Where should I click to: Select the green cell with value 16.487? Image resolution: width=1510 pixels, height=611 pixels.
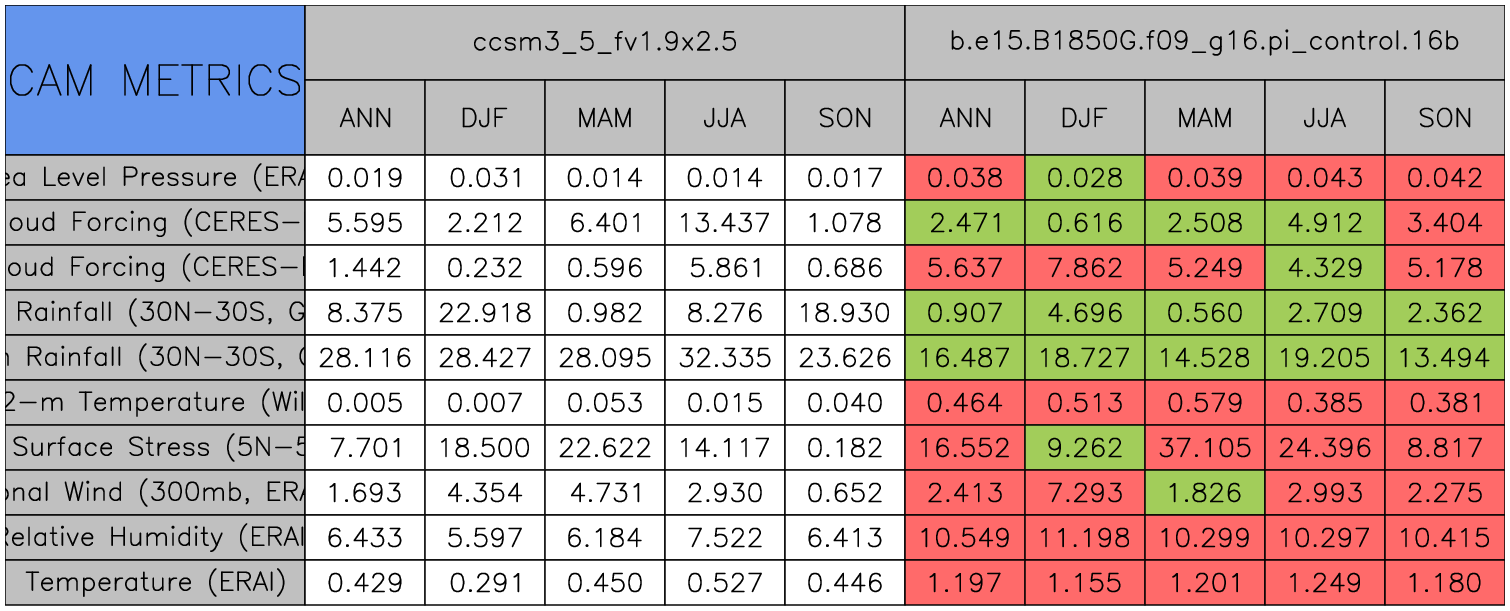click(x=964, y=358)
